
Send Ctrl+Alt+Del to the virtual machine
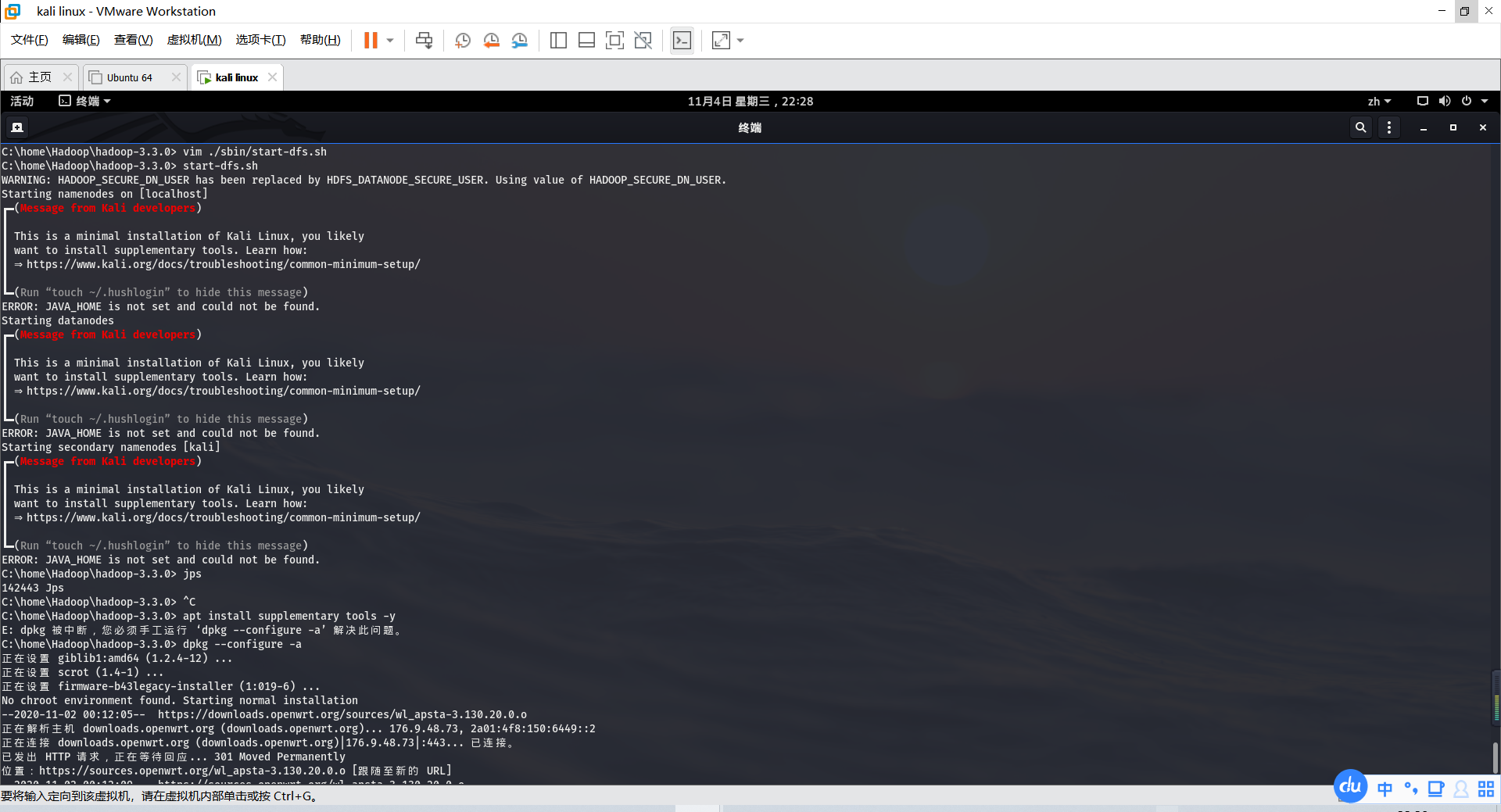[424, 40]
